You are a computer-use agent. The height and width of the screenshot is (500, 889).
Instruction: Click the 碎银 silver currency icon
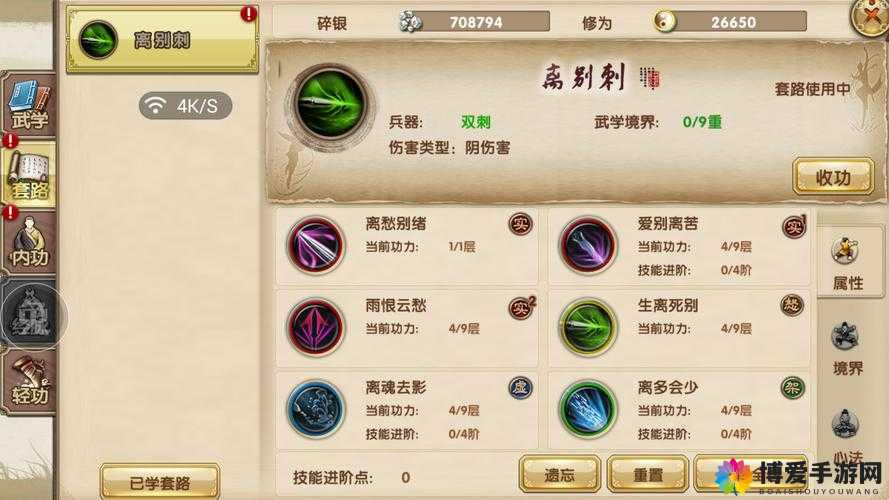[x=410, y=22]
